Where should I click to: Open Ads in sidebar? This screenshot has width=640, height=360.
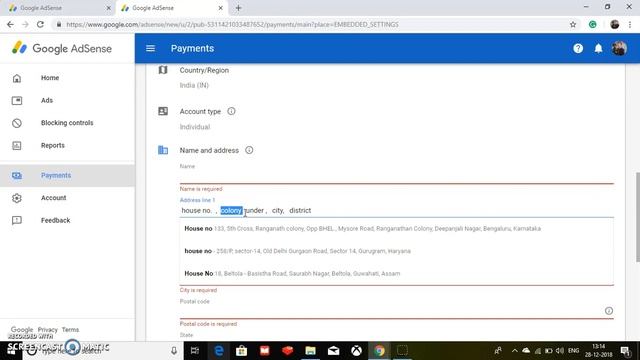coord(47,100)
